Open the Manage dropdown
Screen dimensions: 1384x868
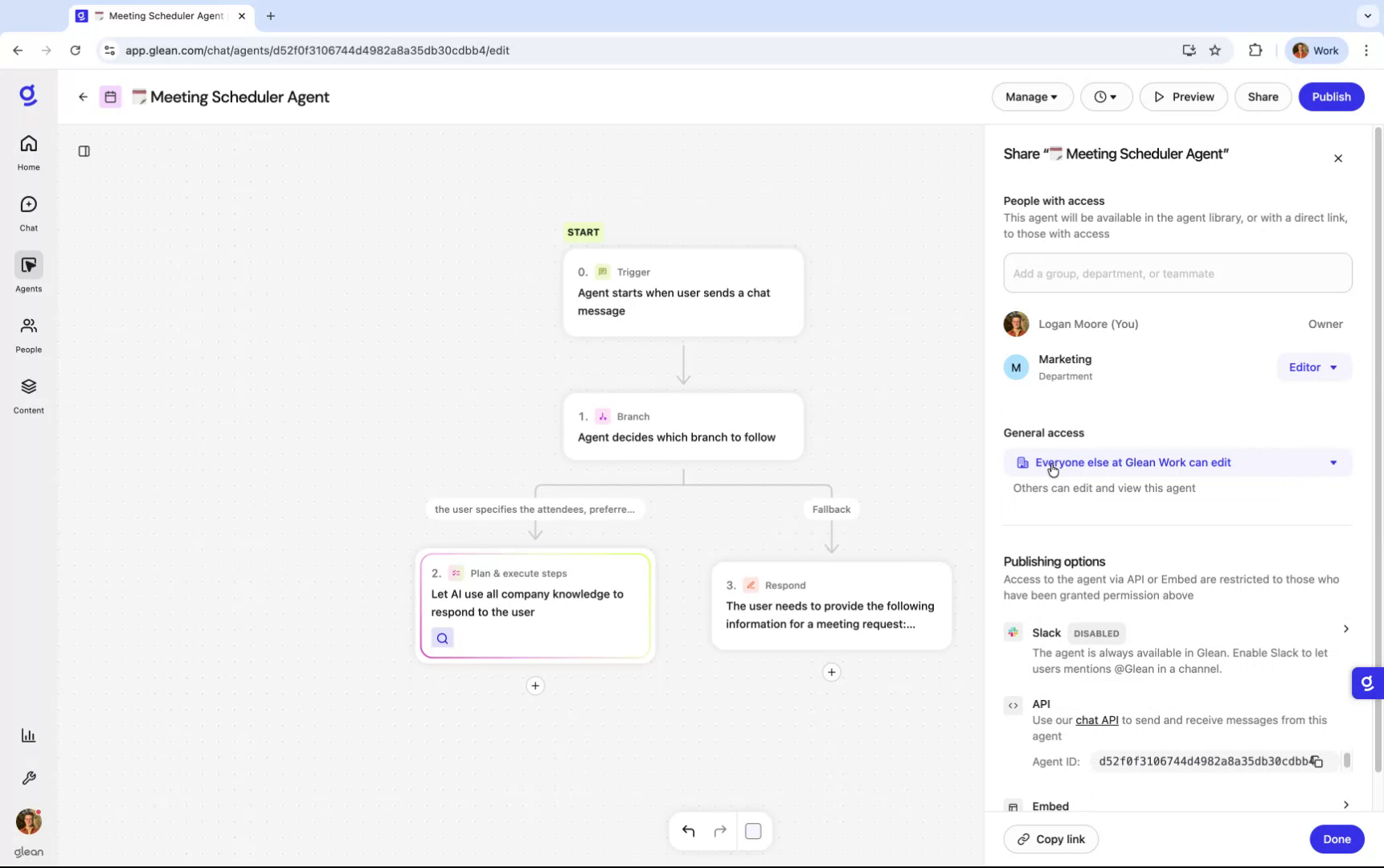pos(1031,96)
